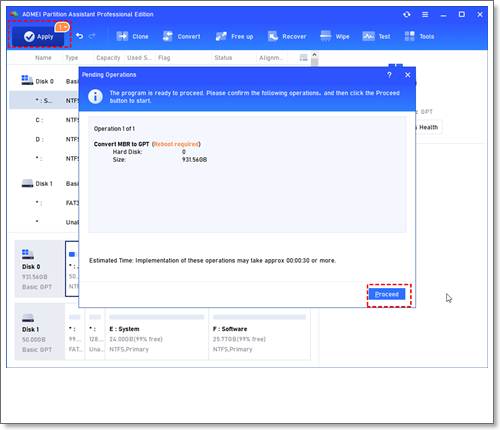Open the Convert menu
The width and height of the screenshot is (500, 430).
coord(181,36)
